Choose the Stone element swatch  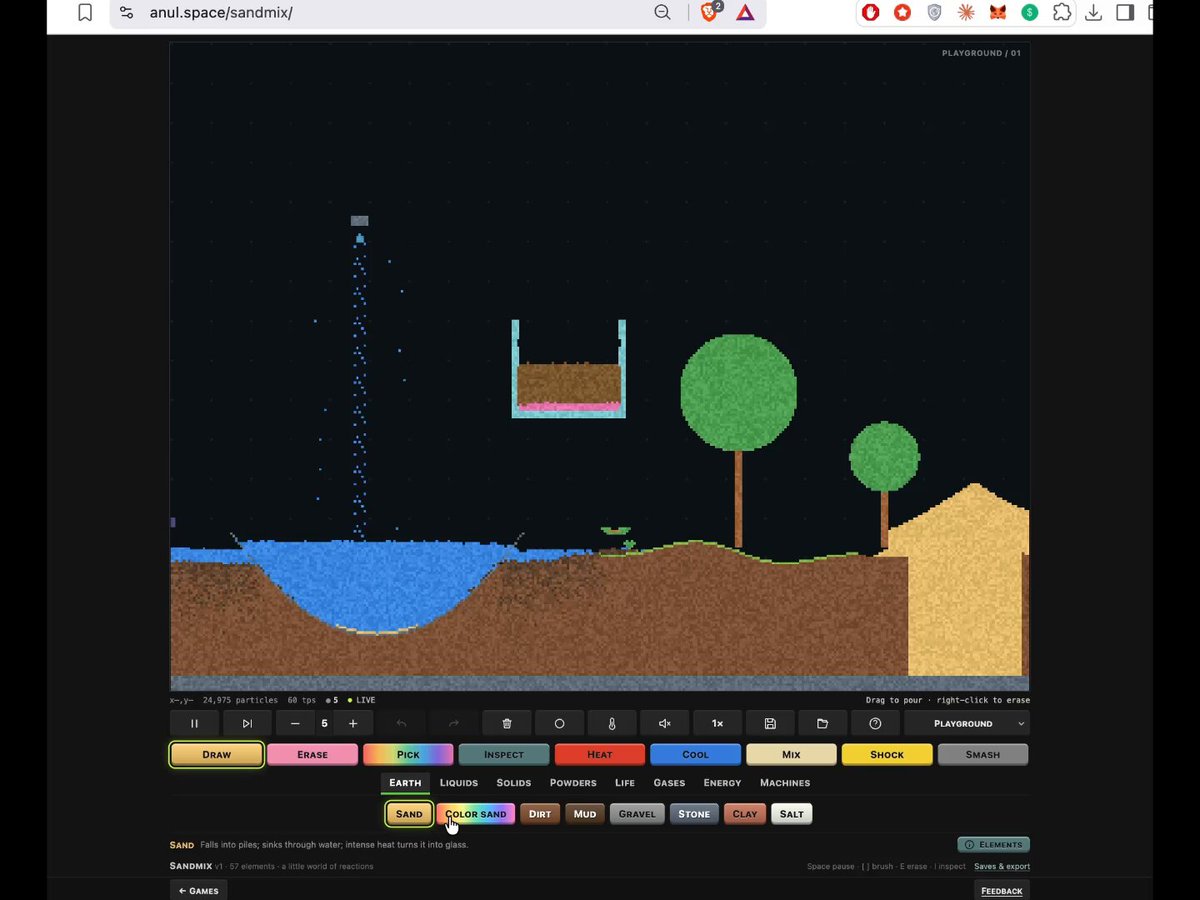(694, 814)
